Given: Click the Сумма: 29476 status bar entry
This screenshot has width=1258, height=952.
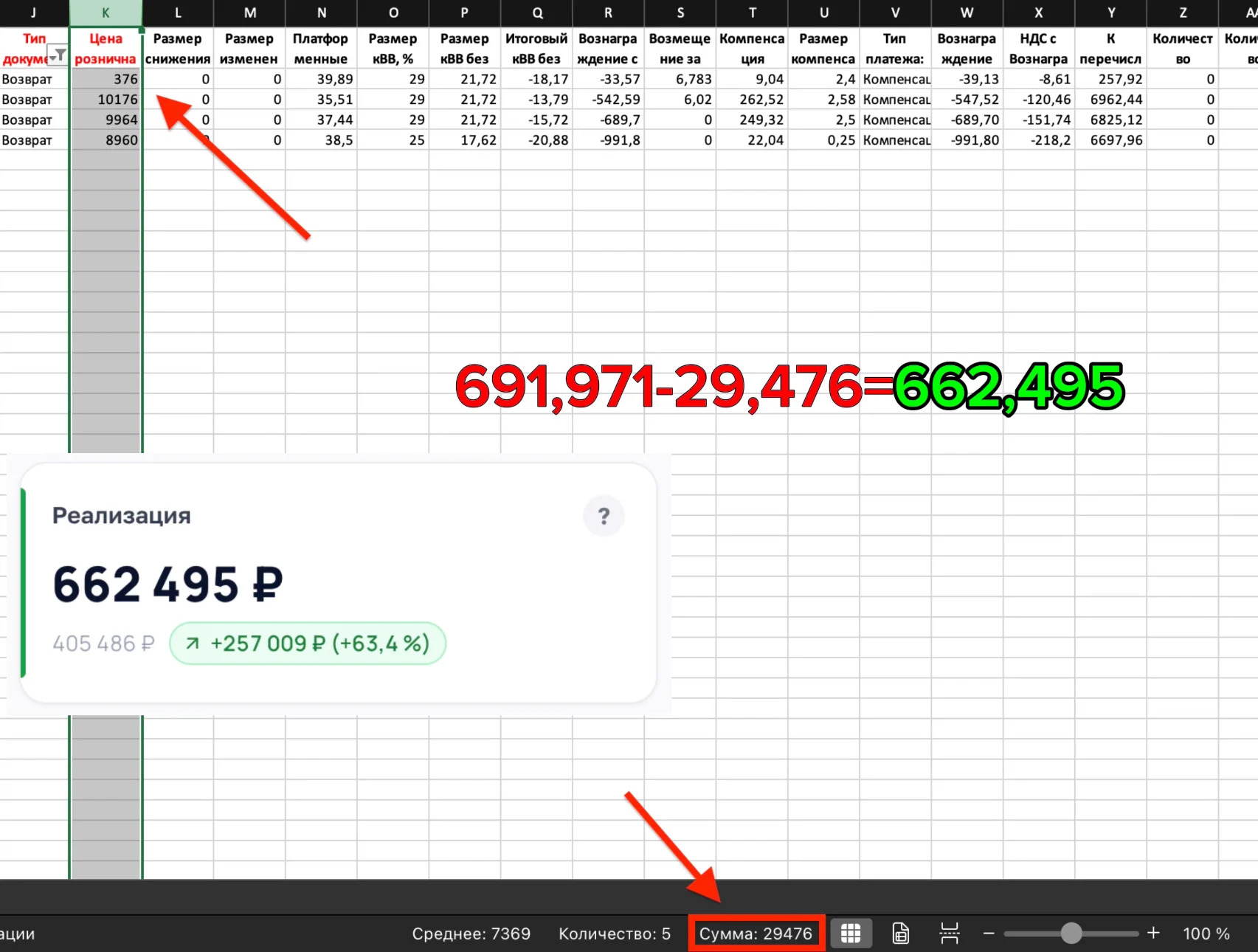Looking at the screenshot, I should pyautogui.click(x=756, y=934).
